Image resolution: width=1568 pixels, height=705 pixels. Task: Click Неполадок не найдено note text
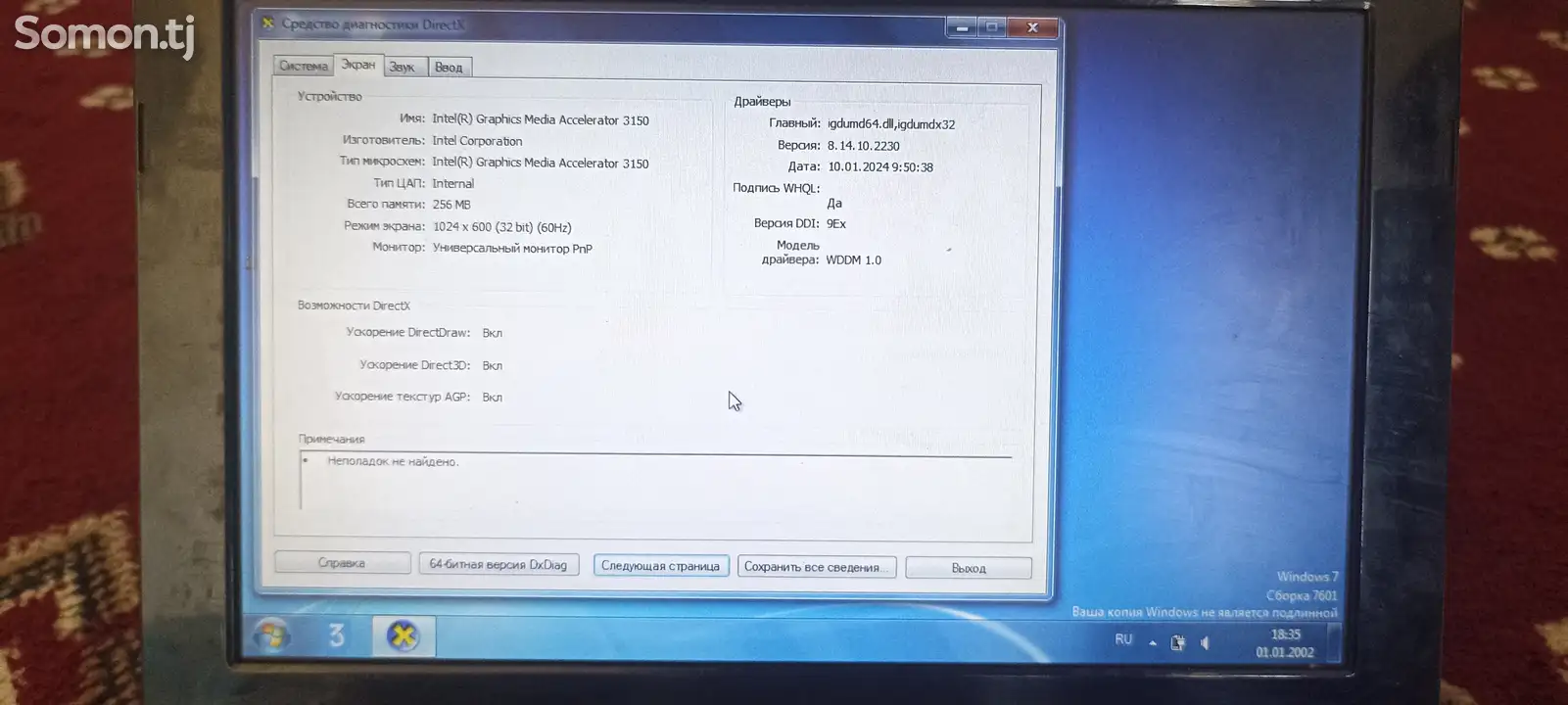[393, 461]
